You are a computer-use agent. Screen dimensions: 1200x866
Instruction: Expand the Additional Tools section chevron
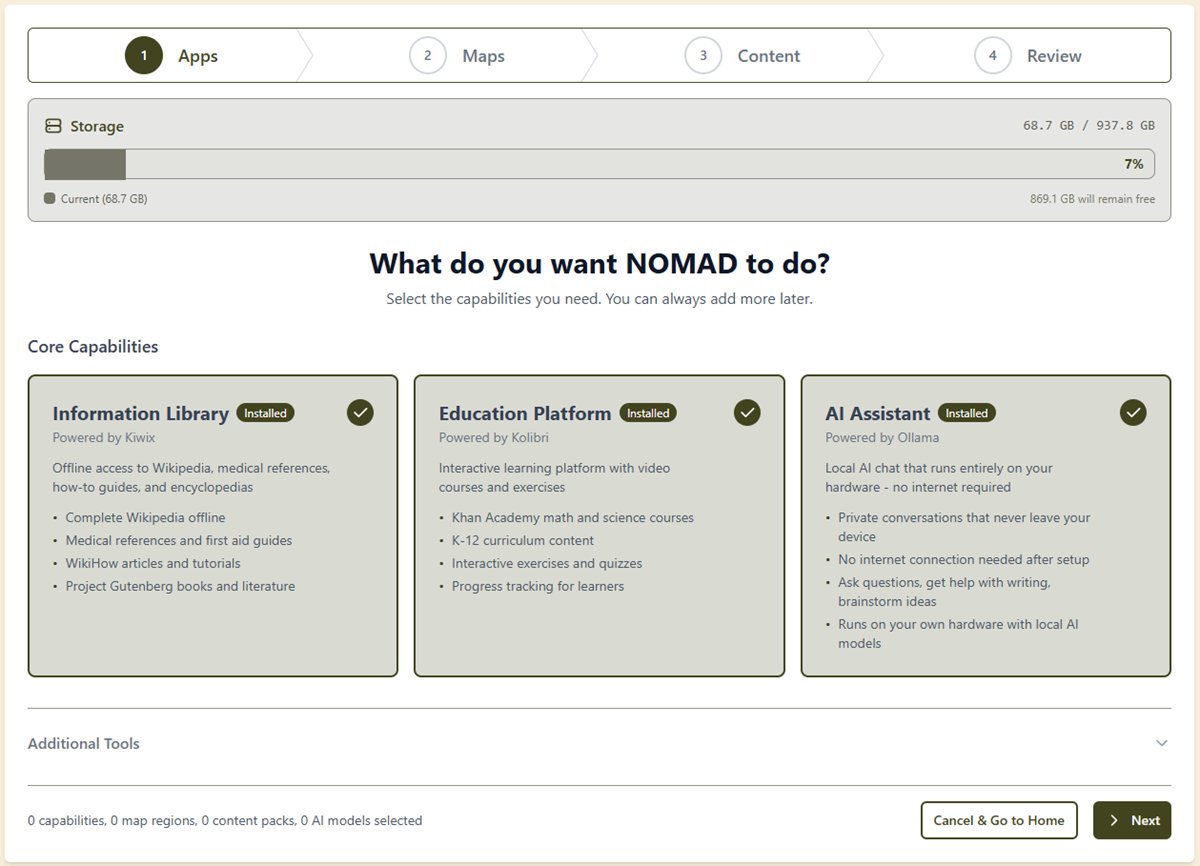click(1160, 743)
